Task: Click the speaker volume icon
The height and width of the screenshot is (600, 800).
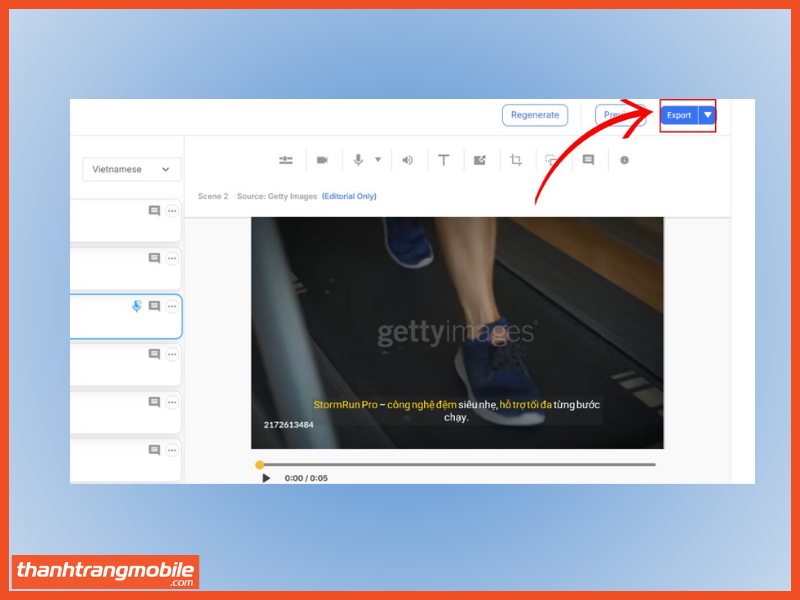Action: click(x=407, y=160)
